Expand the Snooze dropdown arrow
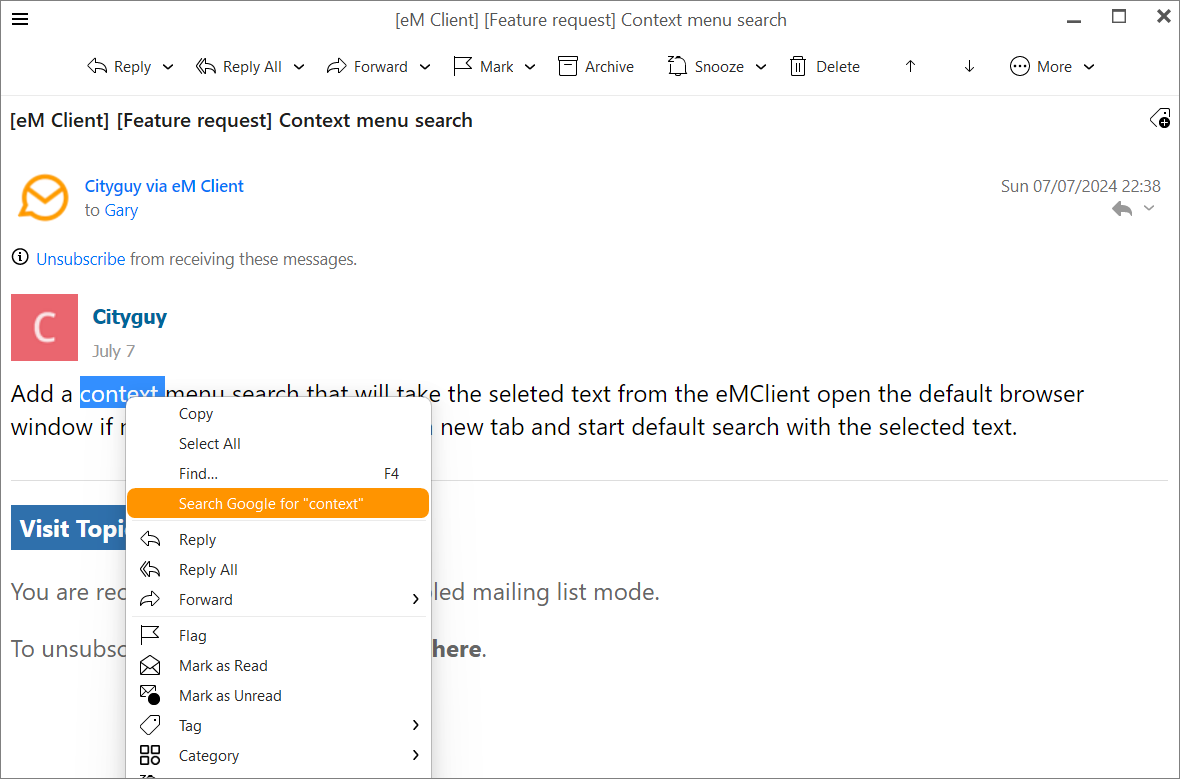Image resolution: width=1180 pixels, height=779 pixels. pyautogui.click(x=761, y=67)
